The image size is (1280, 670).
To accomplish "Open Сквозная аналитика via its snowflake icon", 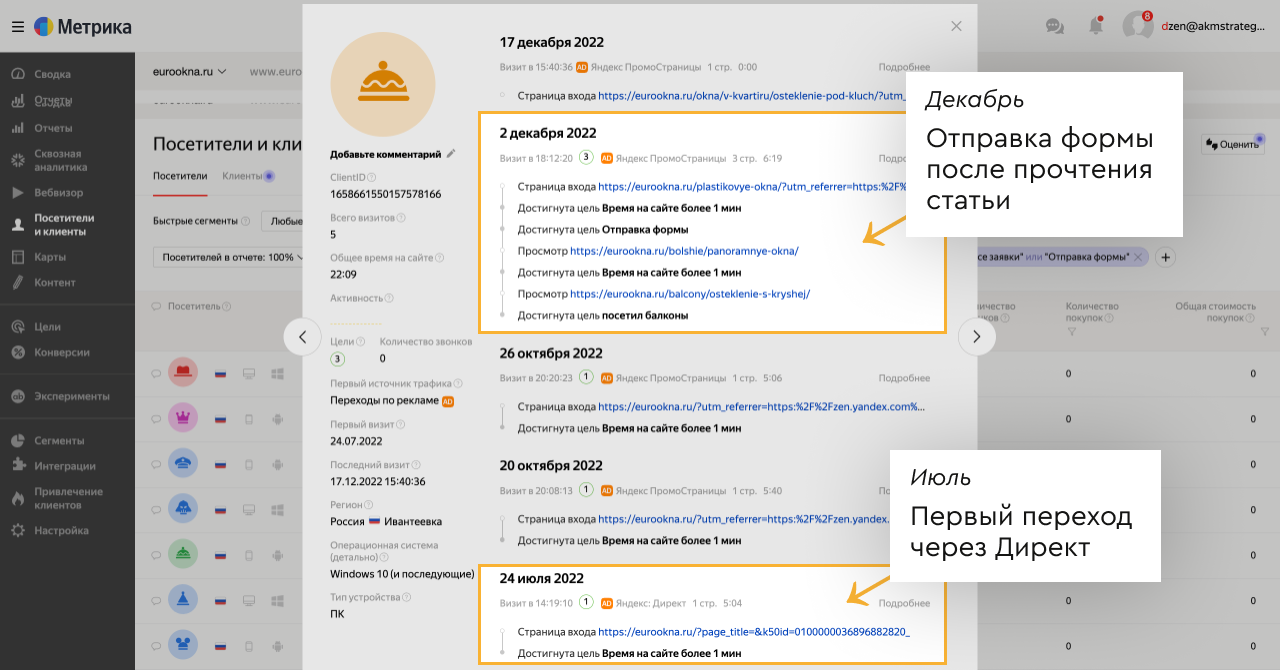I will pyautogui.click(x=17, y=160).
